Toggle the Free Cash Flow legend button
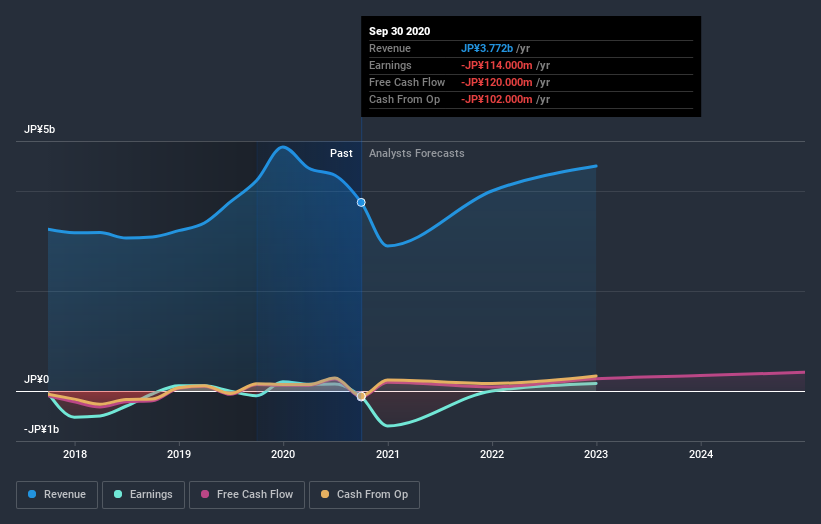Screen dimensions: 821x524 point(247,495)
